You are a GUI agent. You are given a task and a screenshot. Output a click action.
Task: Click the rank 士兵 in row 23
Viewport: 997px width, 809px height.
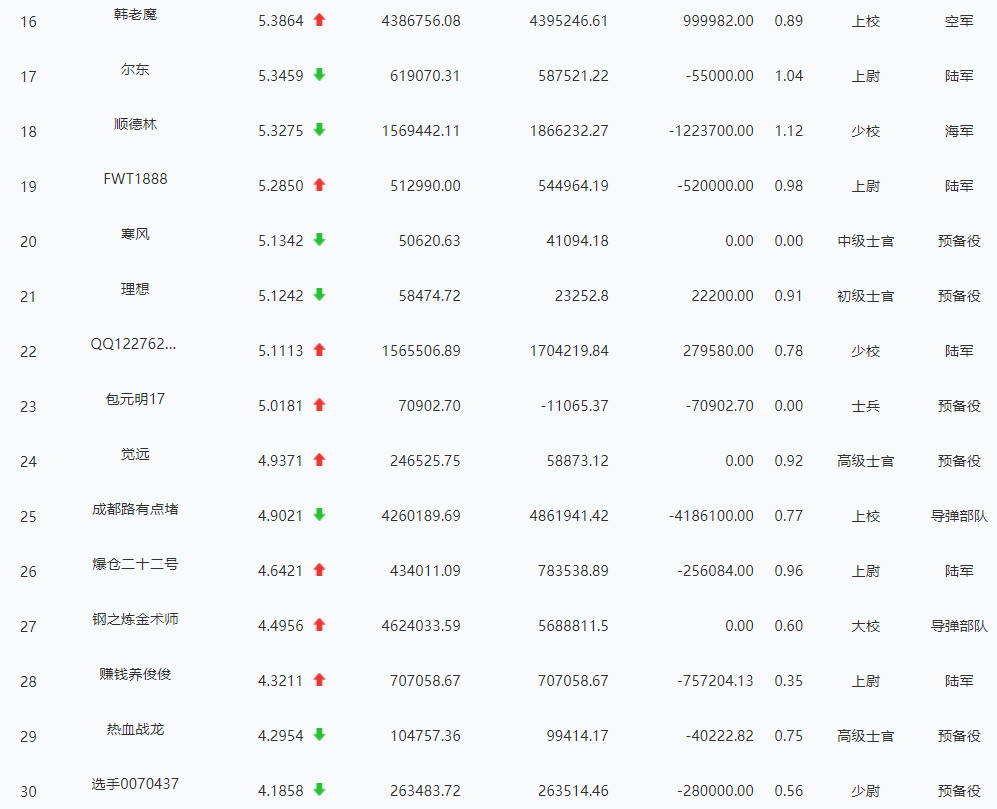pyautogui.click(x=865, y=406)
